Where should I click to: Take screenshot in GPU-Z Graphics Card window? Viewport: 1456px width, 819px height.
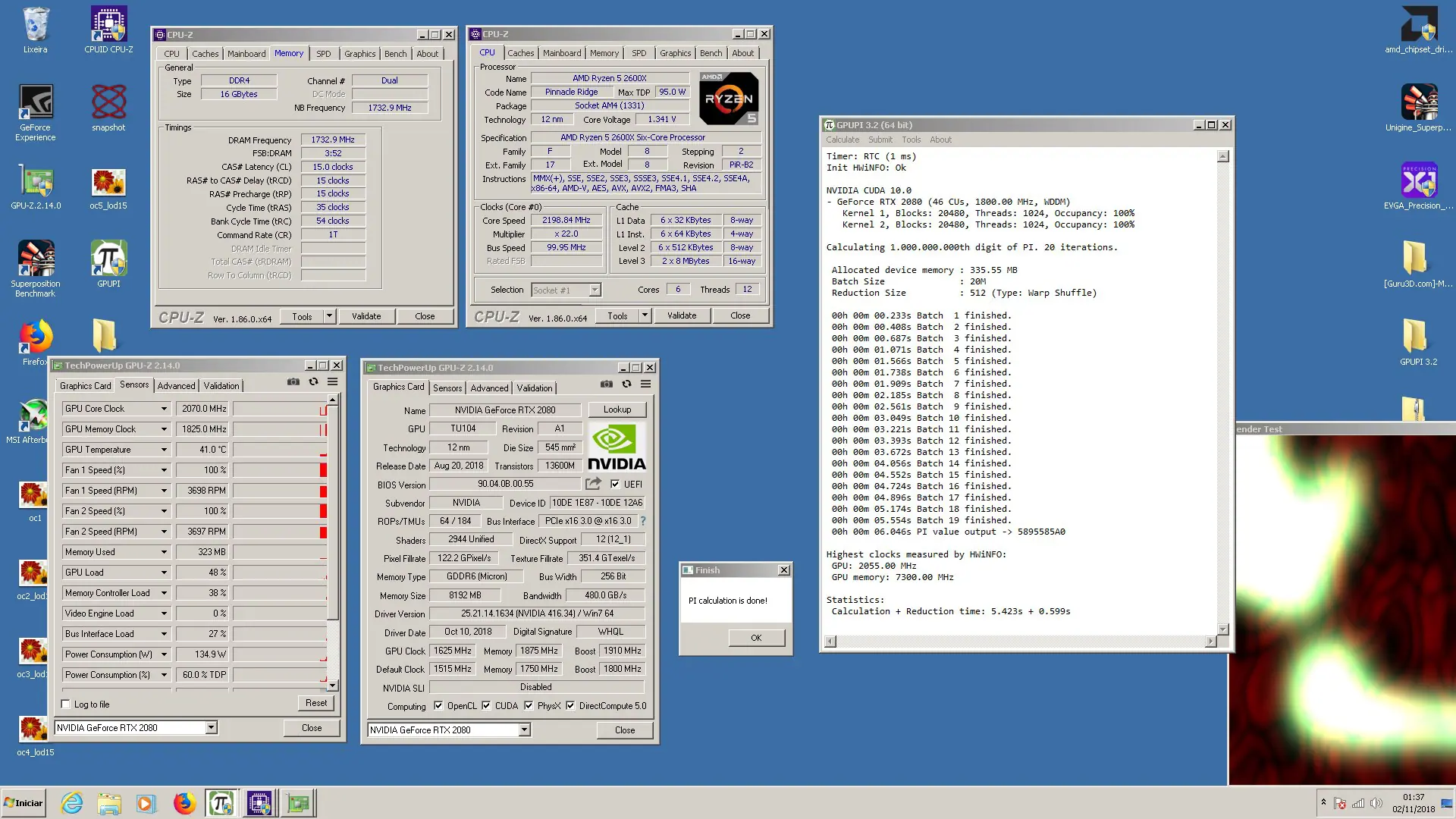(607, 384)
